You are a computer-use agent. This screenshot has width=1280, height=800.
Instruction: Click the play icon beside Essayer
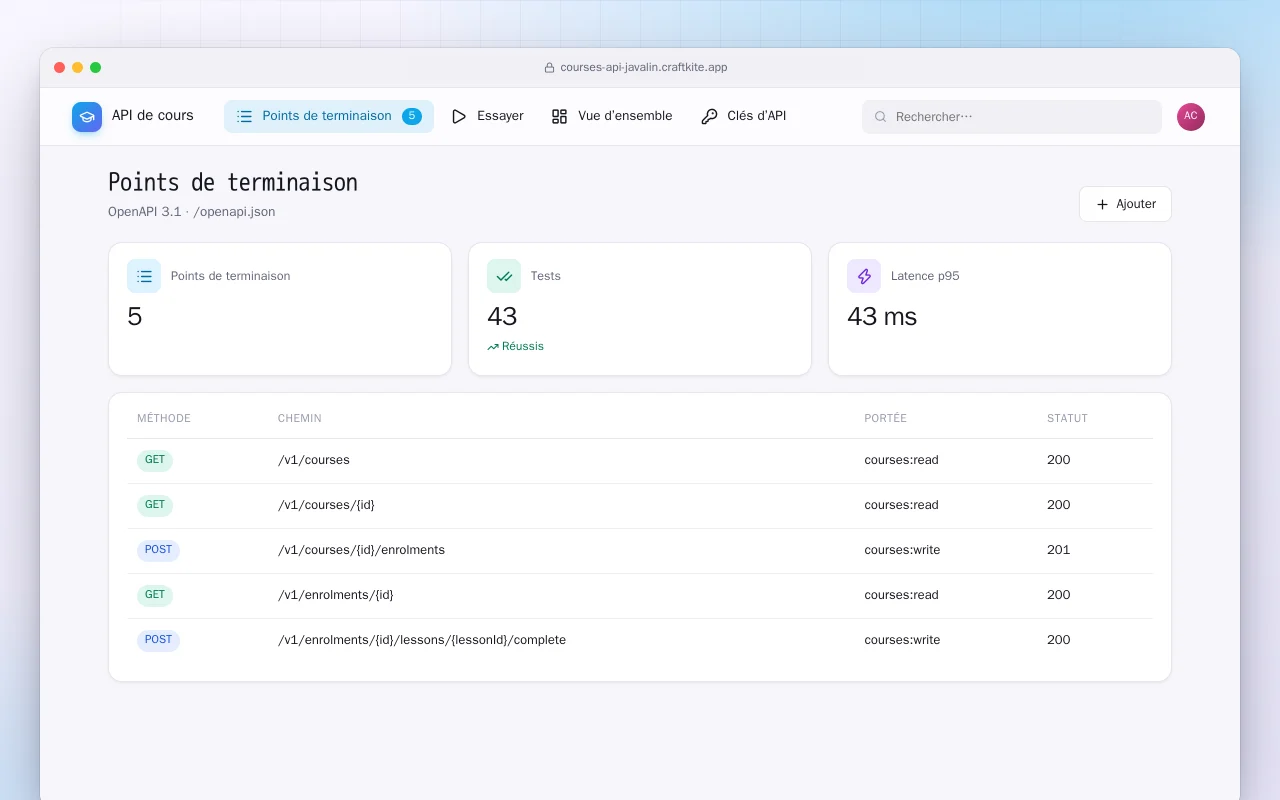click(459, 116)
